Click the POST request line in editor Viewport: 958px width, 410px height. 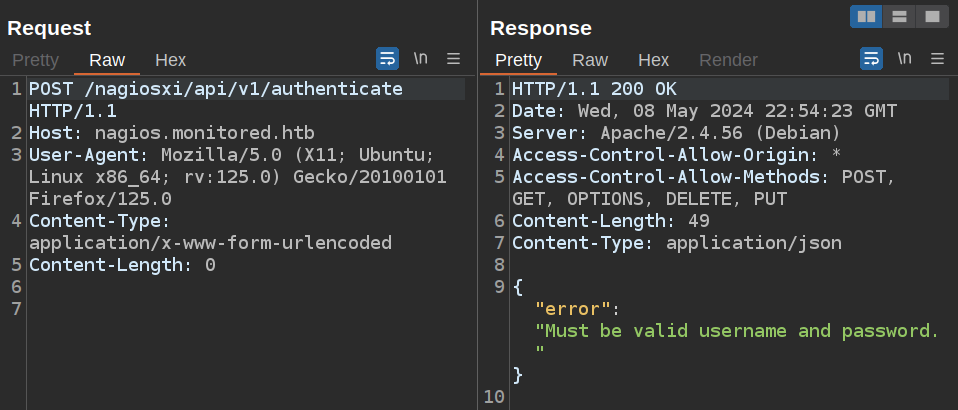(x=215, y=89)
